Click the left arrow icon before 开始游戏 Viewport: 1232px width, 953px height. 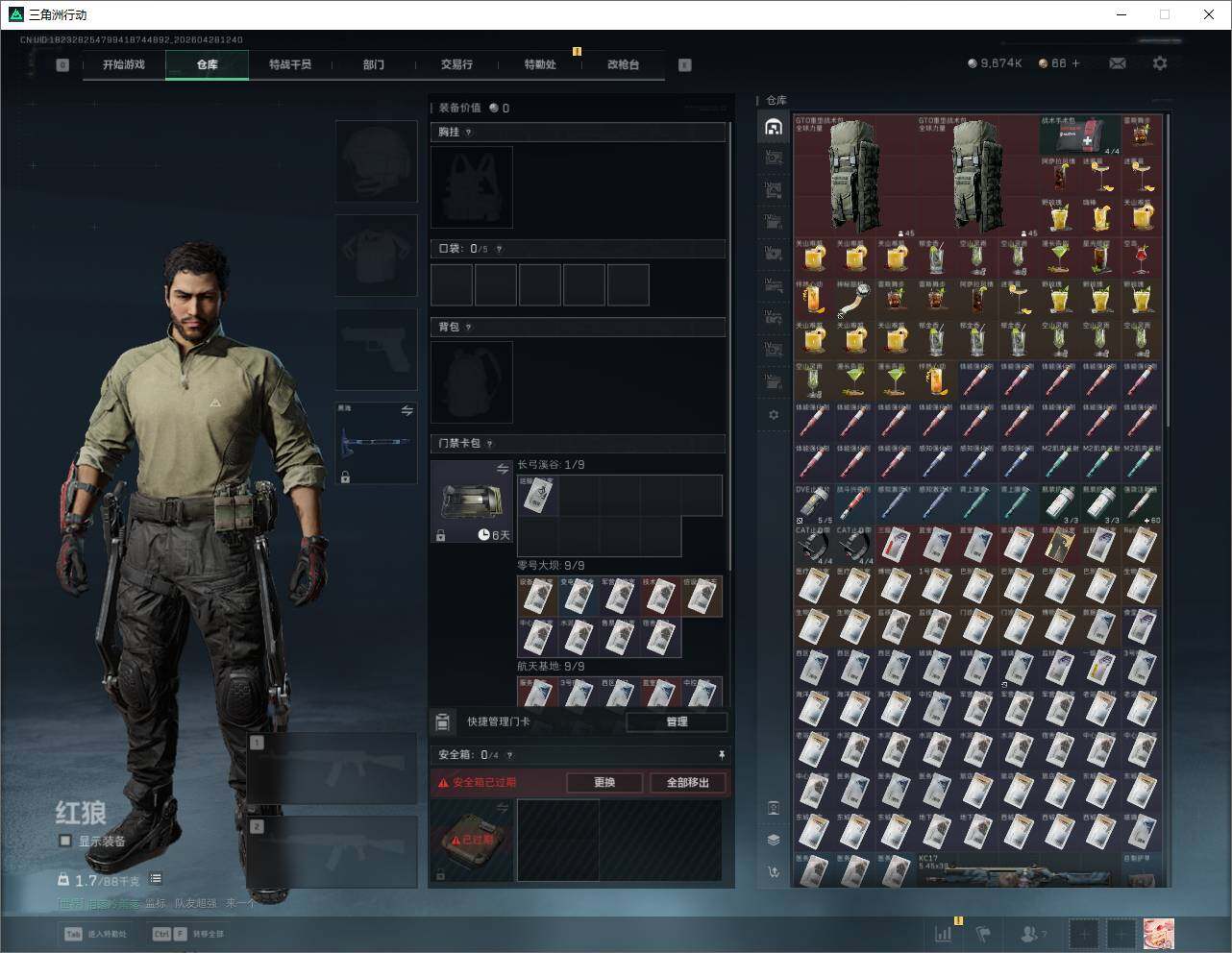coord(62,65)
